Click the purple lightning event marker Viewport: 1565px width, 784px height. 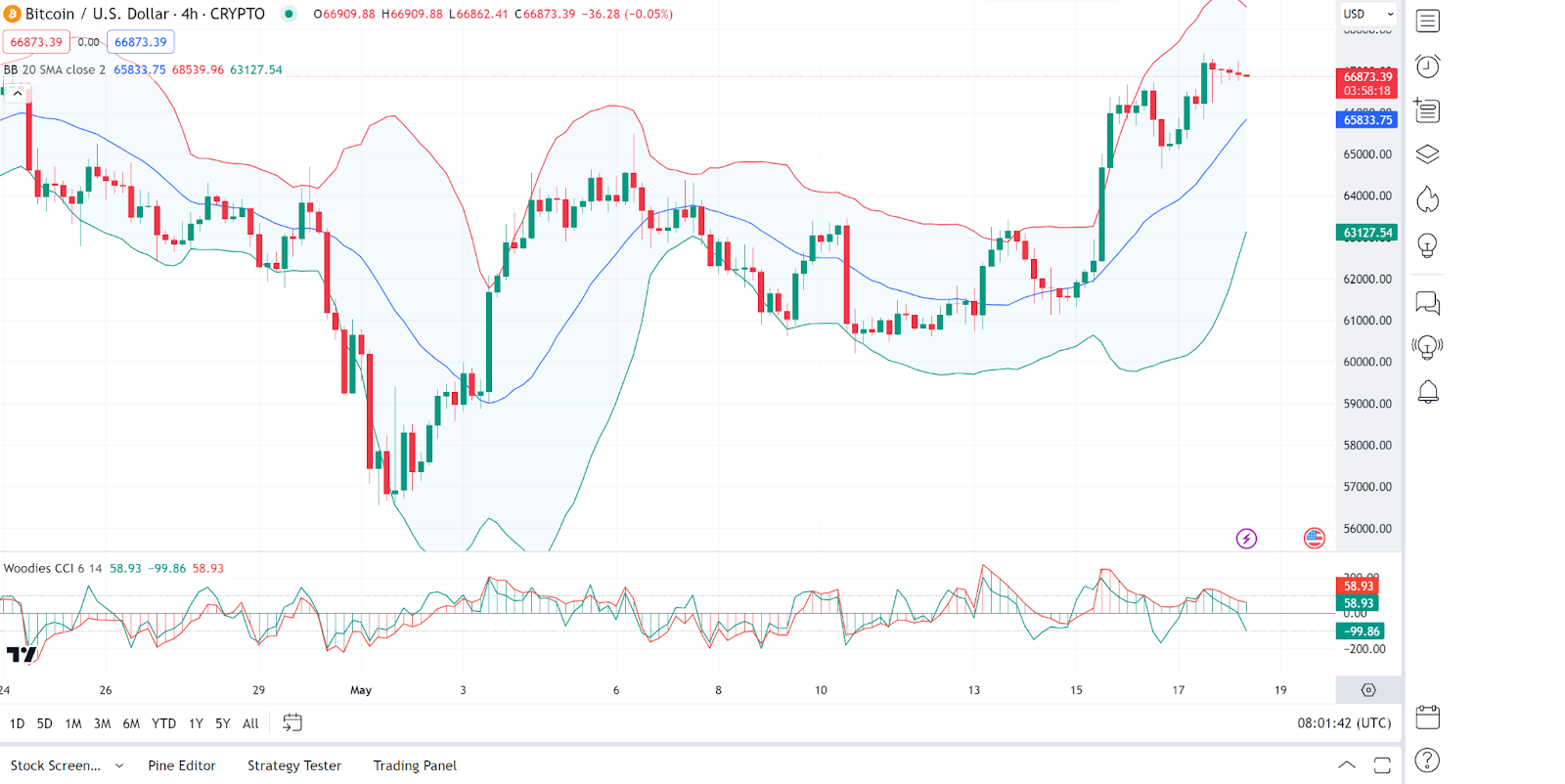coord(1246,539)
